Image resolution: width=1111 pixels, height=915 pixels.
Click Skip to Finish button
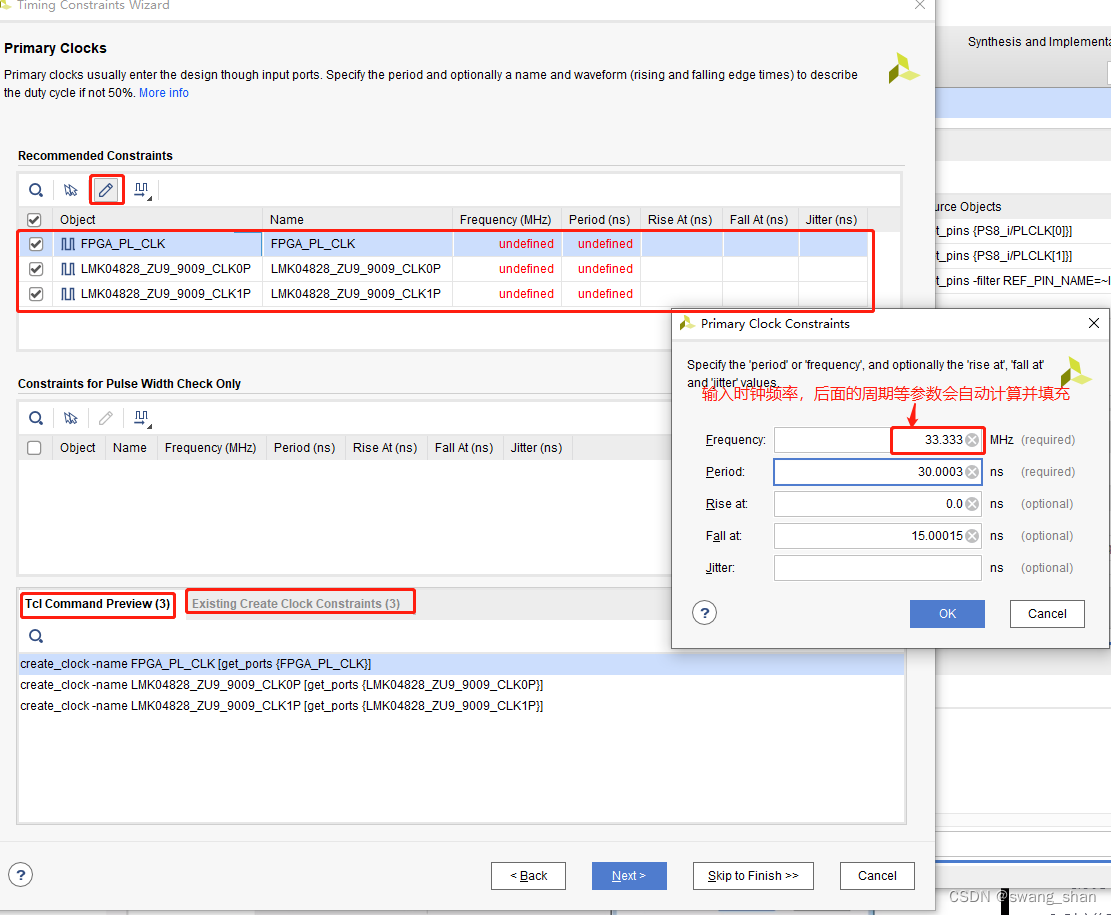[753, 876]
